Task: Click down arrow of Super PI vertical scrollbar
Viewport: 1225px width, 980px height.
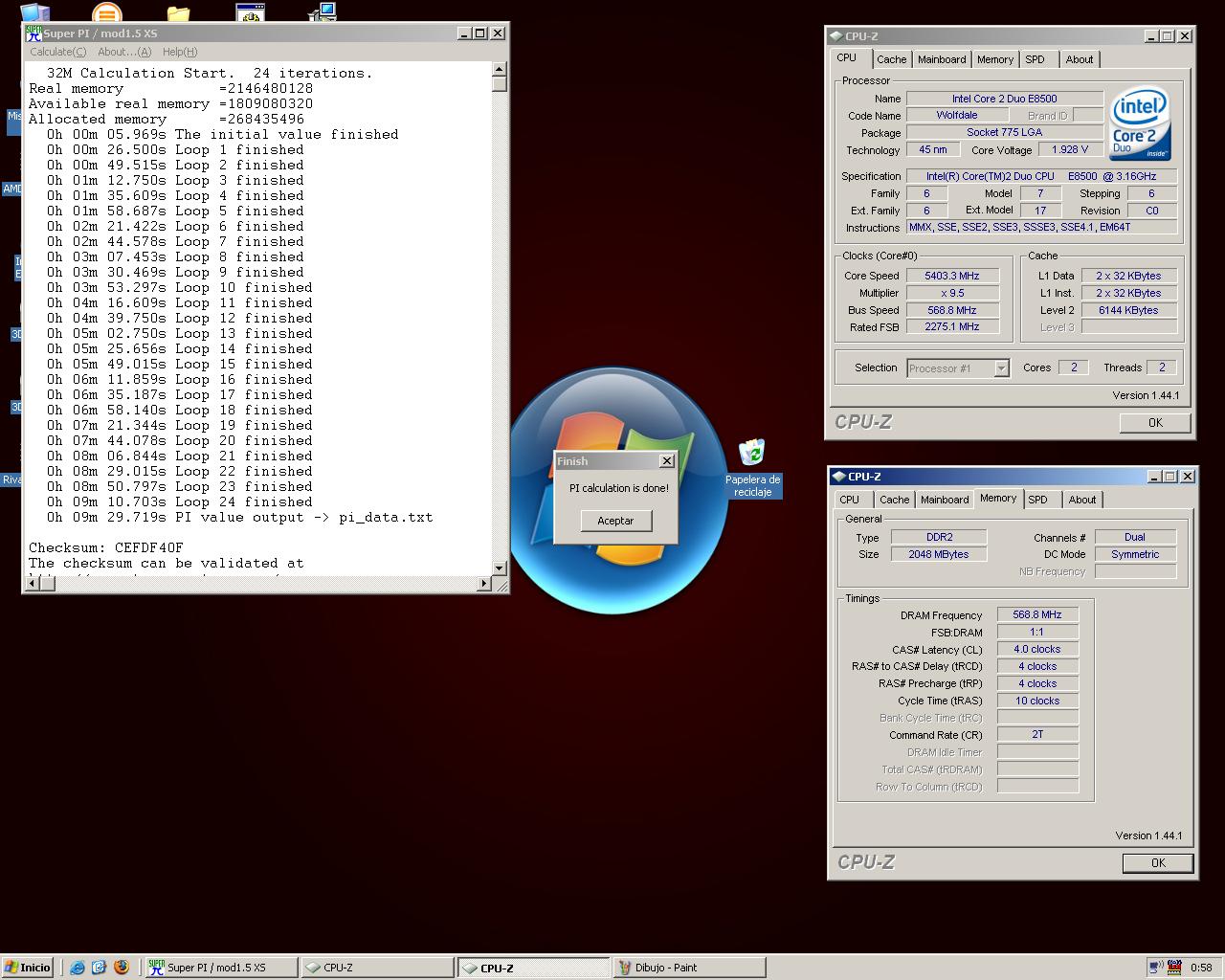Action: 500,568
